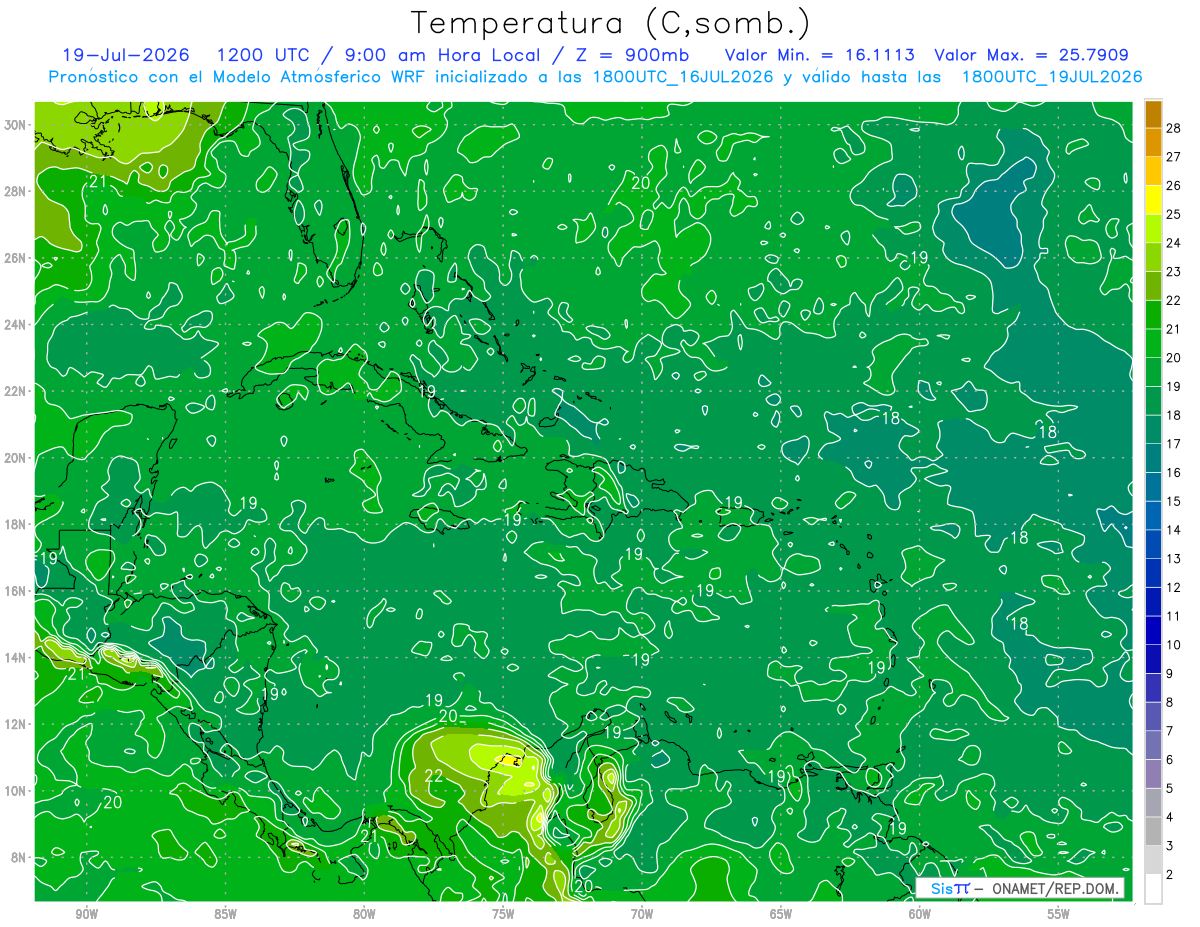Click the '30N' latitude label
The image size is (1200, 927).
pyautogui.click(x=16, y=124)
